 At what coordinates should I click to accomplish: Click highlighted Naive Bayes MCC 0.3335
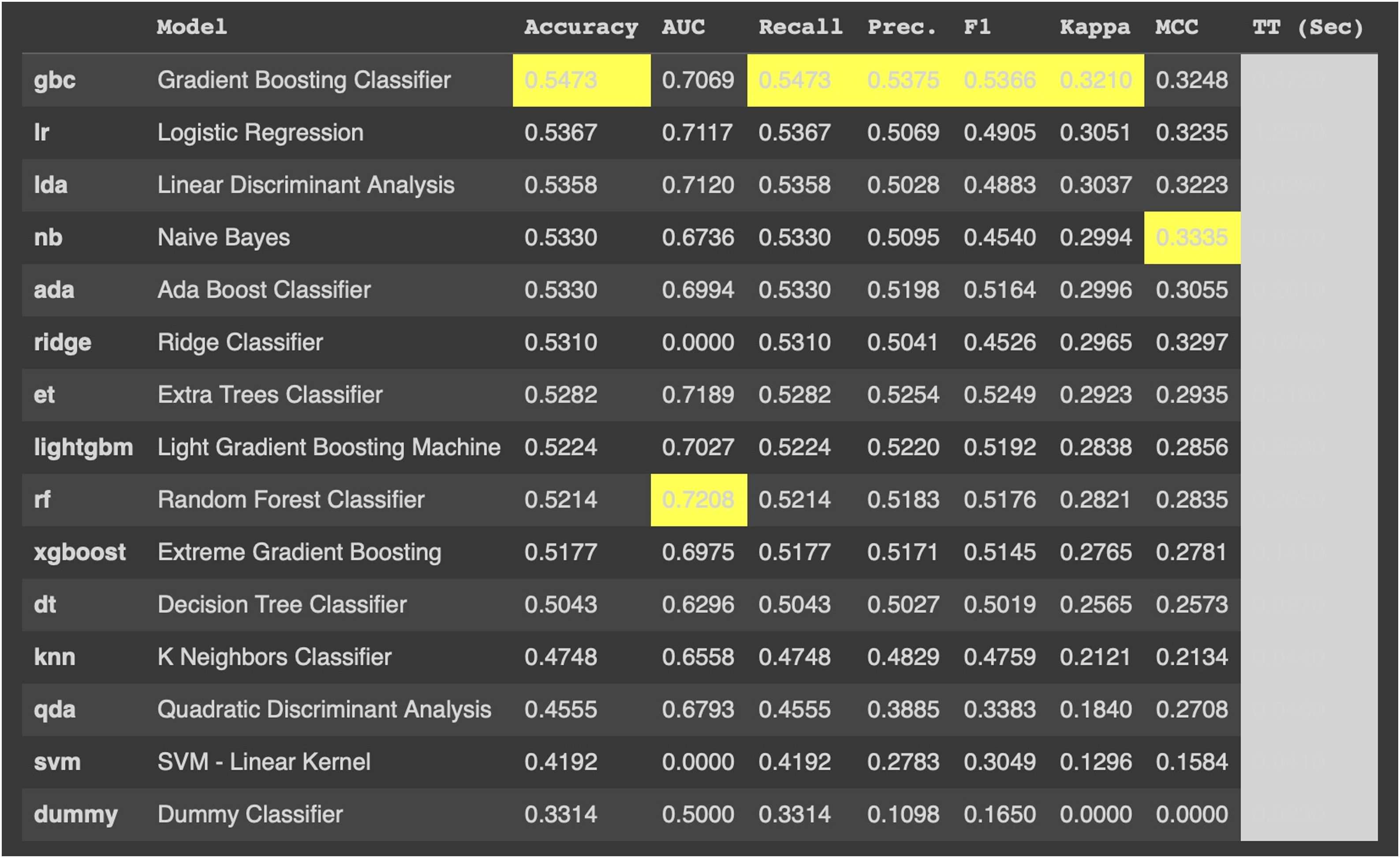click(x=1191, y=238)
